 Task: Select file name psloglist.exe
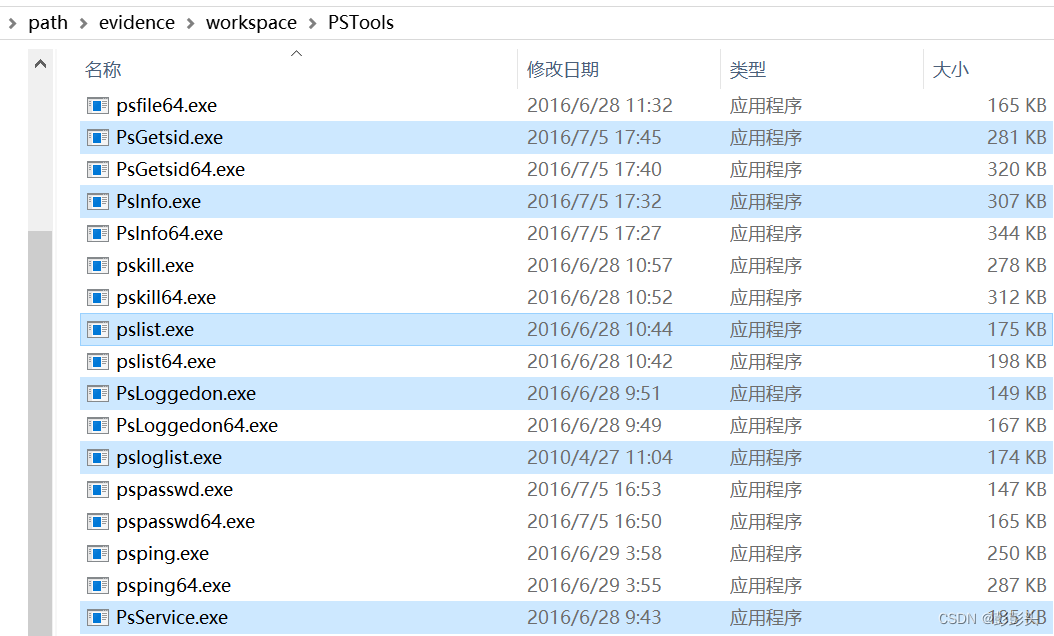(169, 458)
